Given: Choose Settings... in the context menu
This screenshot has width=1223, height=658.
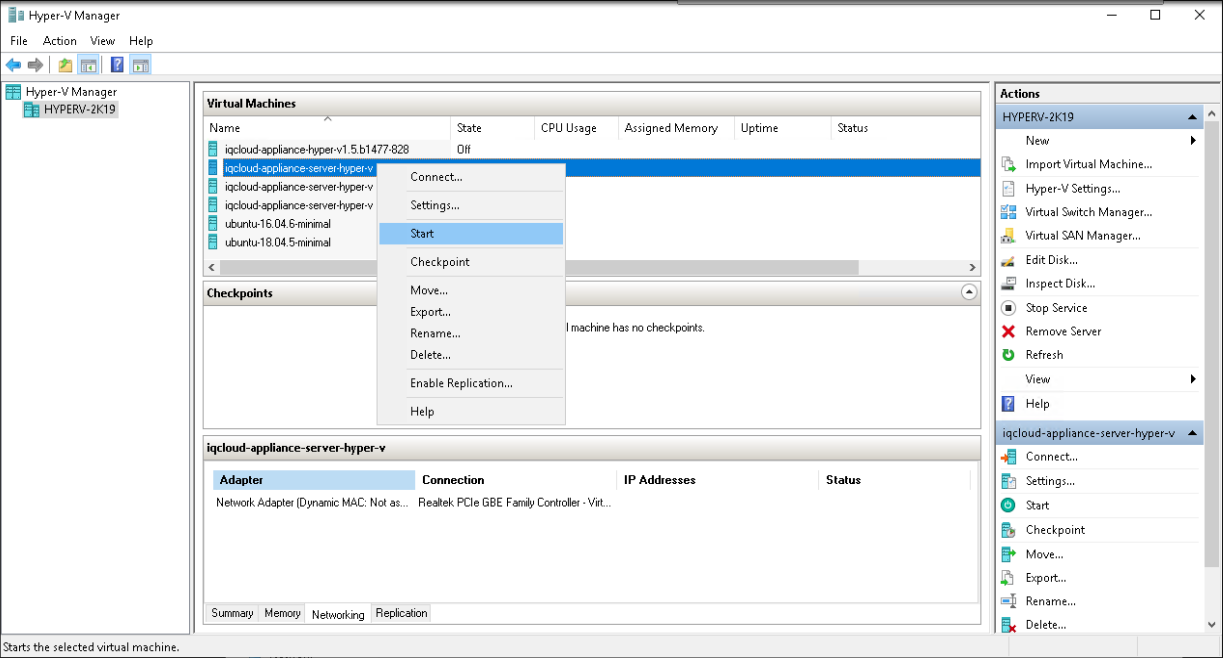Looking at the screenshot, I should [x=471, y=205].
